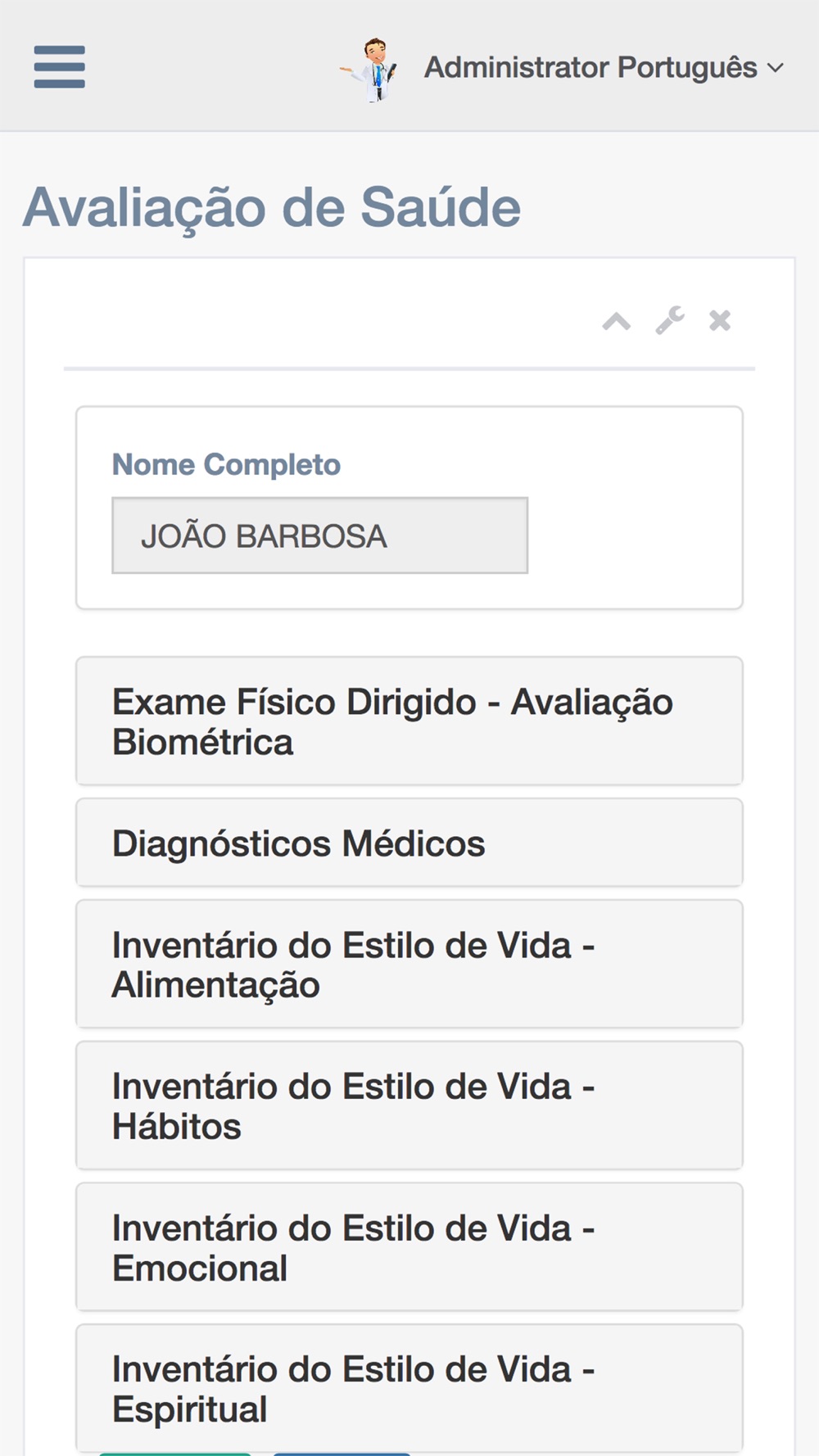Collapse the panel with the up chevron
819x1456 pixels.
pos(616,321)
